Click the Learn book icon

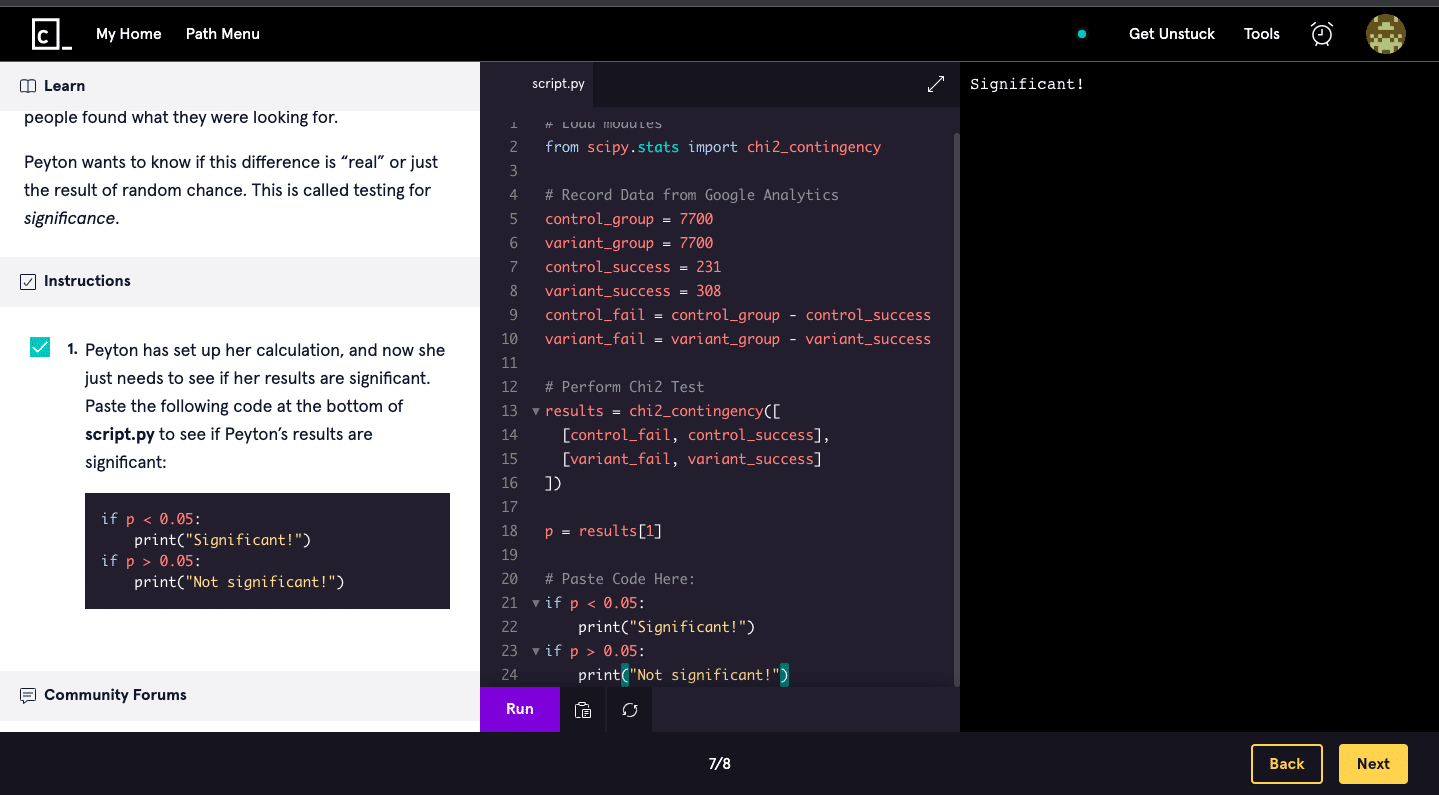click(28, 86)
